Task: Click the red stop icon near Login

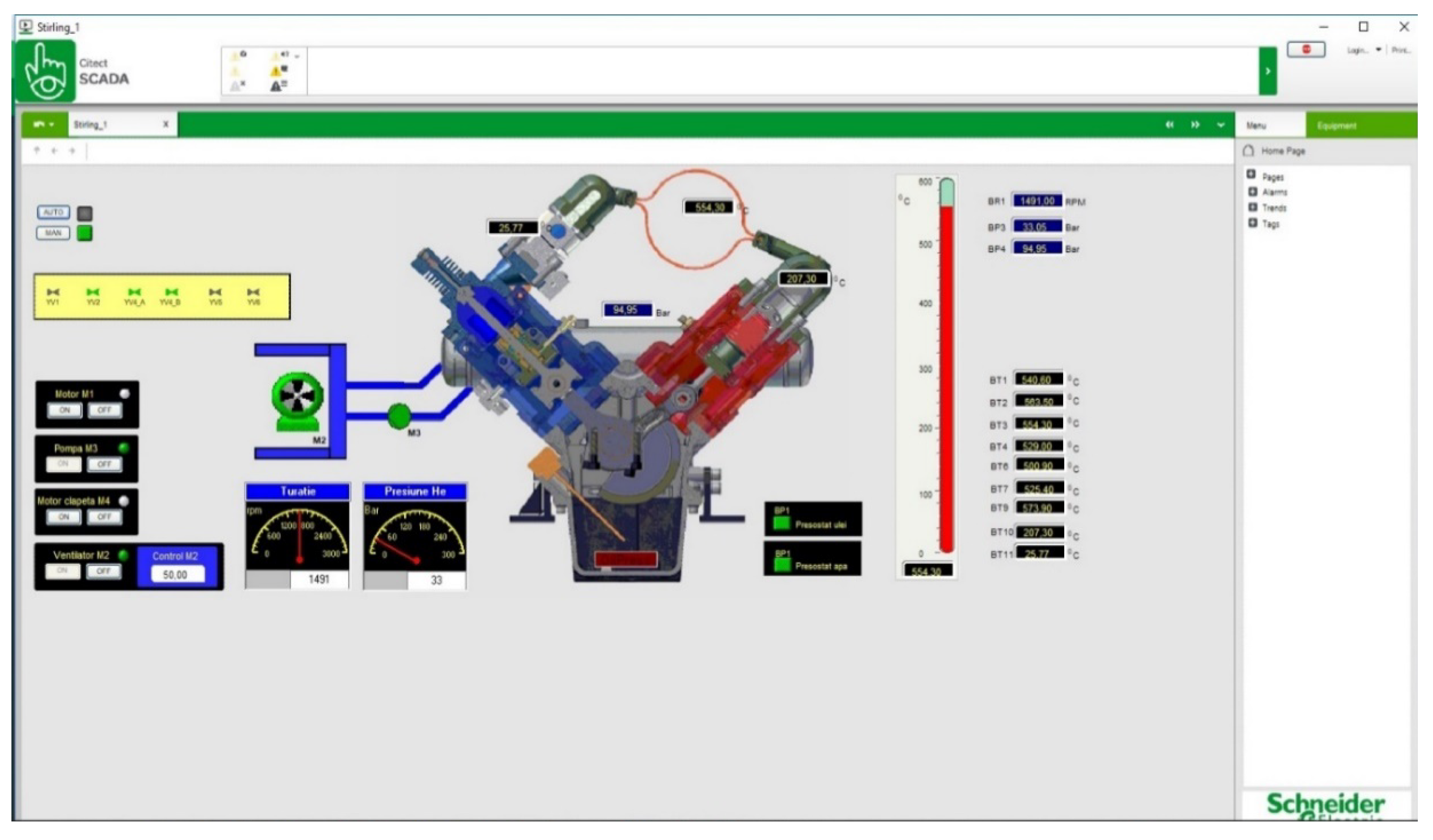Action: [x=1306, y=49]
